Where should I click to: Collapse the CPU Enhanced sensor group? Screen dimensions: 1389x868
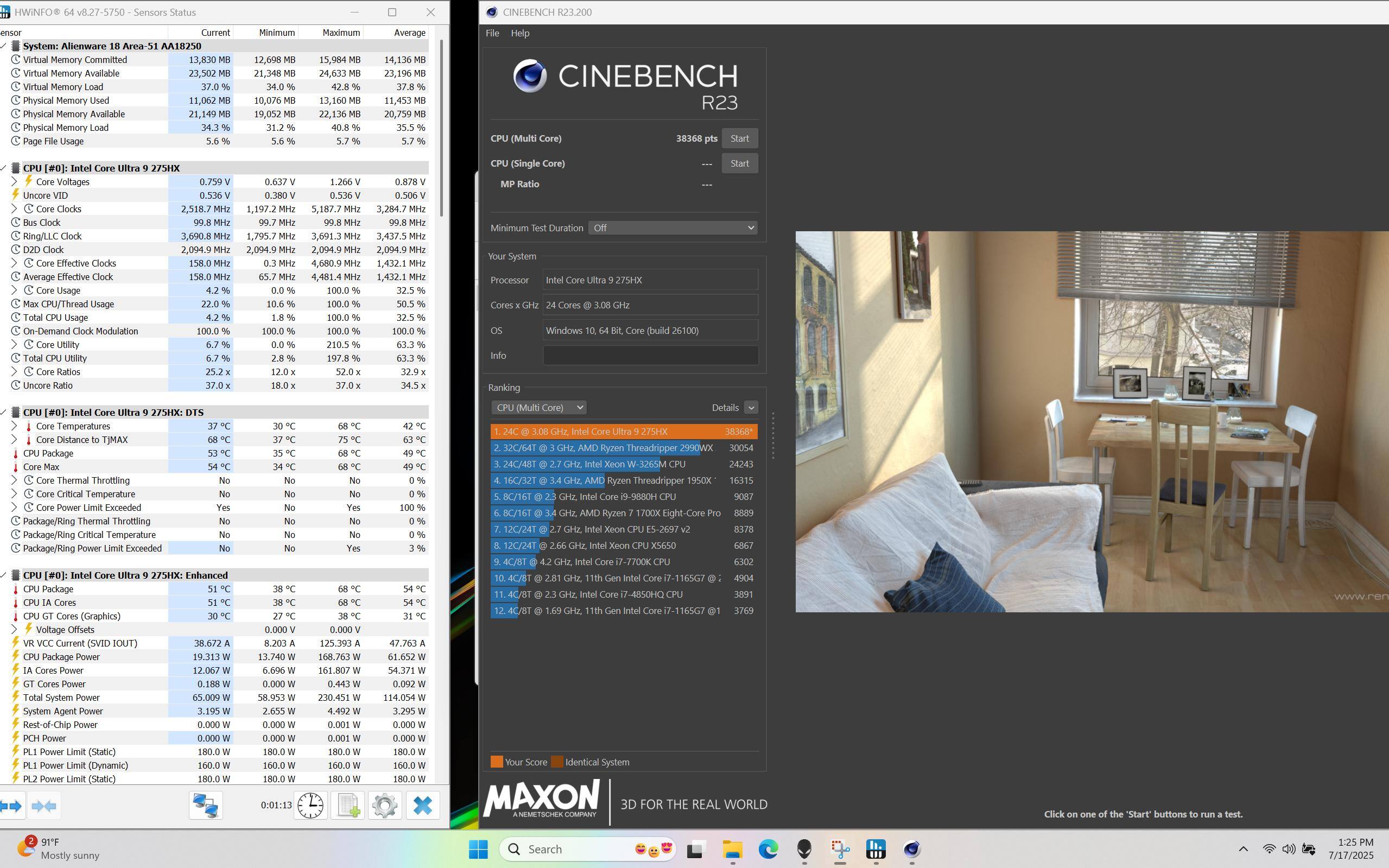3,575
